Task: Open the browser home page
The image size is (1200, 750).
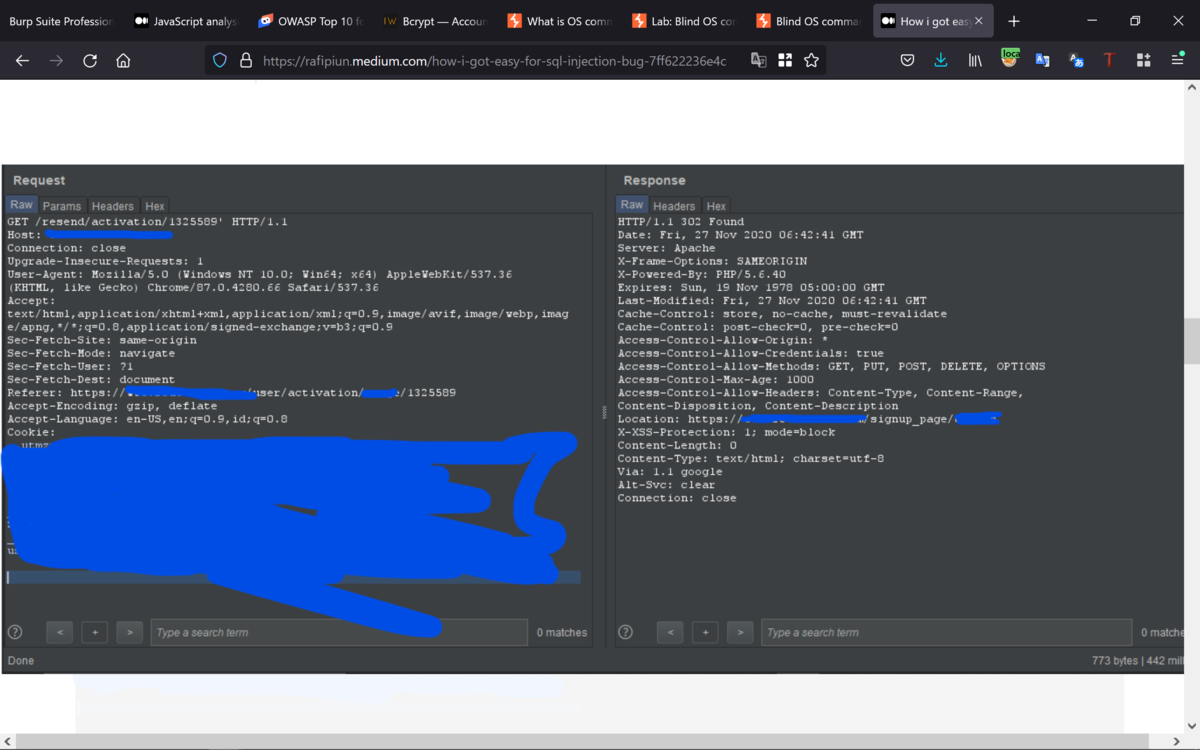Action: coord(123,61)
